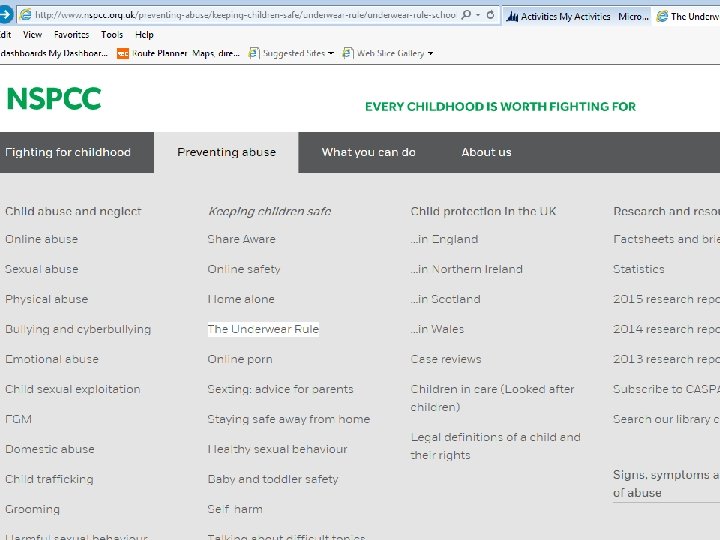The width and height of the screenshot is (720, 540).
Task: Open Statistics link
Action: click(x=639, y=269)
